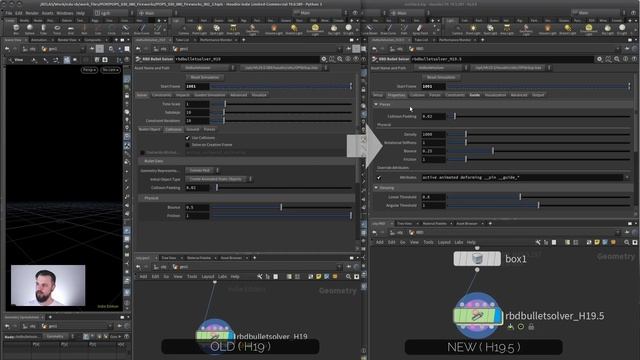Viewport: 640px width, 360px height.
Task: Switch to Output tab in H19.5 panel
Action: click(x=538, y=95)
